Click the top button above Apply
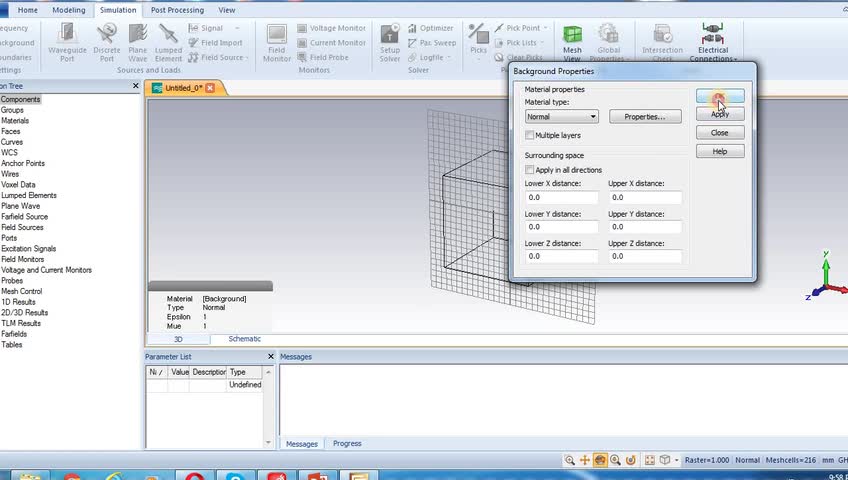Viewport: 848px width, 480px height. tap(720, 96)
